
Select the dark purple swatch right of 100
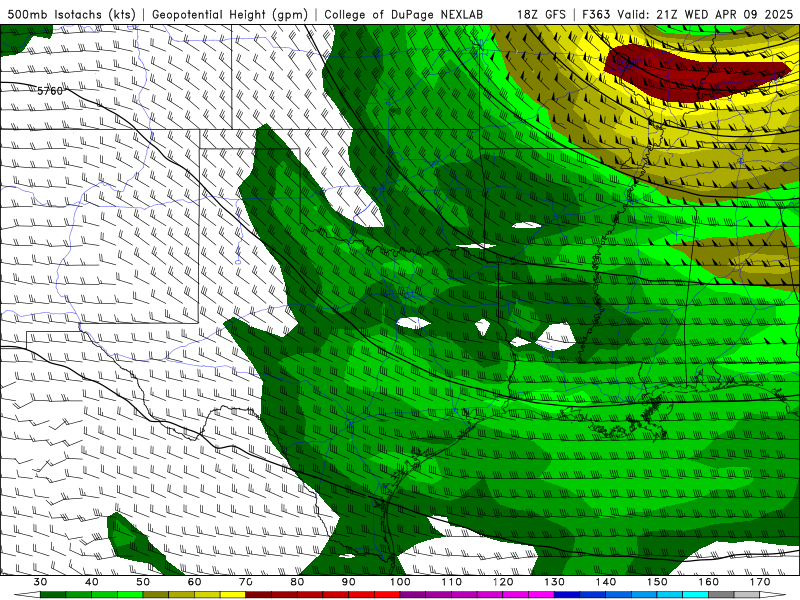pyautogui.click(x=413, y=595)
